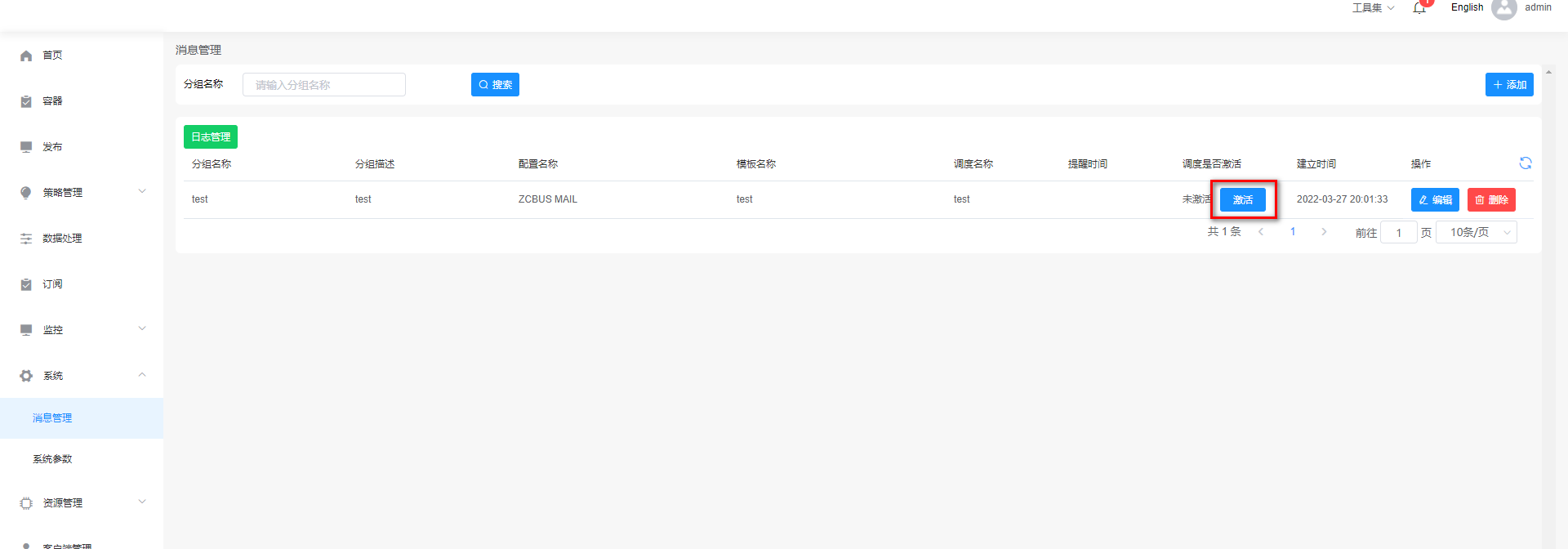Go to previous page arrow
Image resolution: width=1568 pixels, height=549 pixels.
coord(1261,232)
